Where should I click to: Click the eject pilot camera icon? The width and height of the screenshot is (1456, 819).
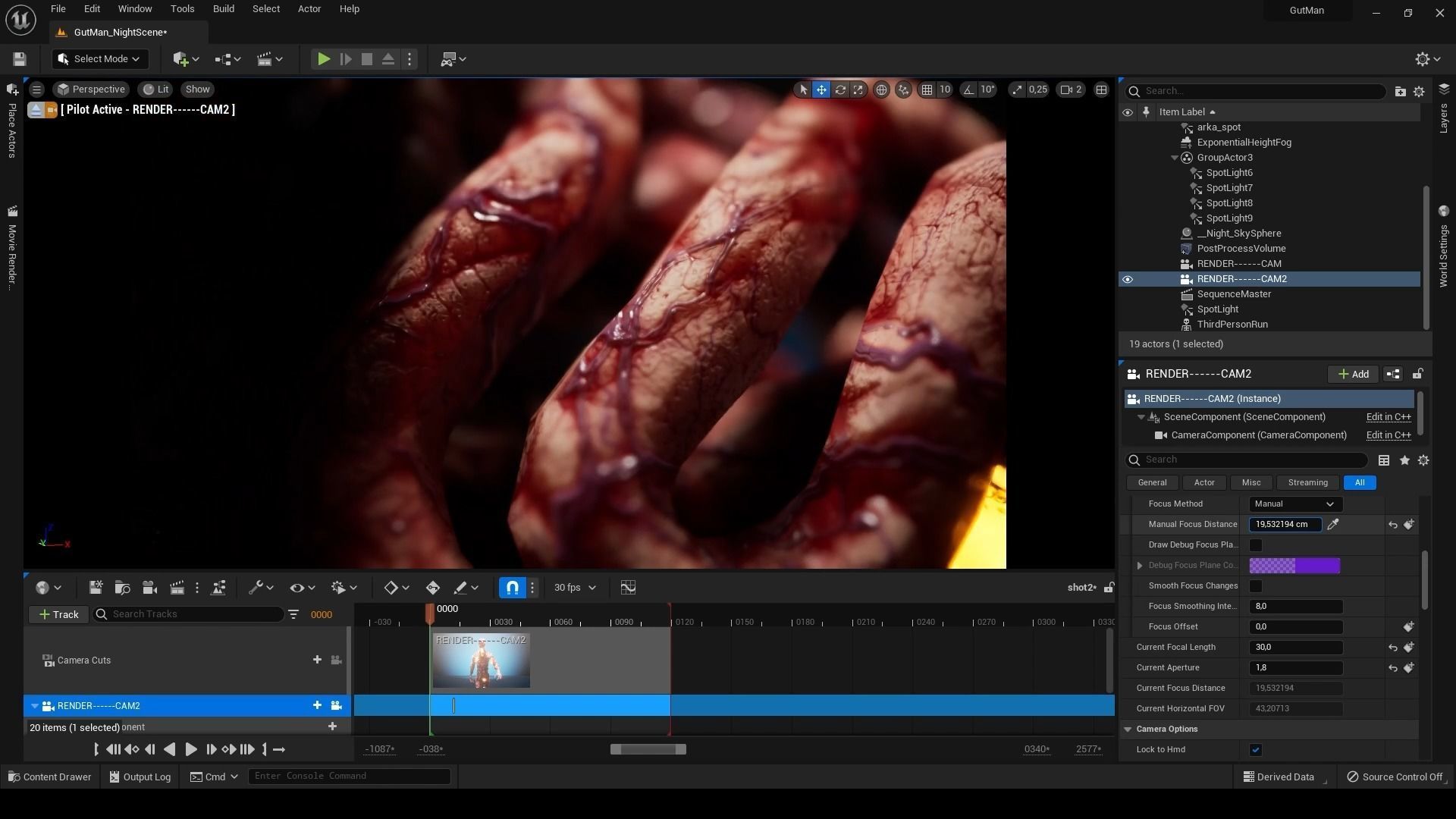pyautogui.click(x=35, y=110)
